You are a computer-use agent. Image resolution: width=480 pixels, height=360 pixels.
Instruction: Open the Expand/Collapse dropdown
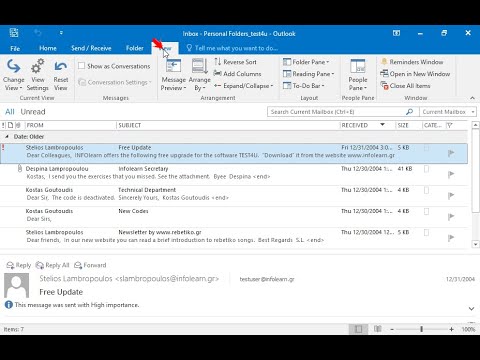click(244, 86)
